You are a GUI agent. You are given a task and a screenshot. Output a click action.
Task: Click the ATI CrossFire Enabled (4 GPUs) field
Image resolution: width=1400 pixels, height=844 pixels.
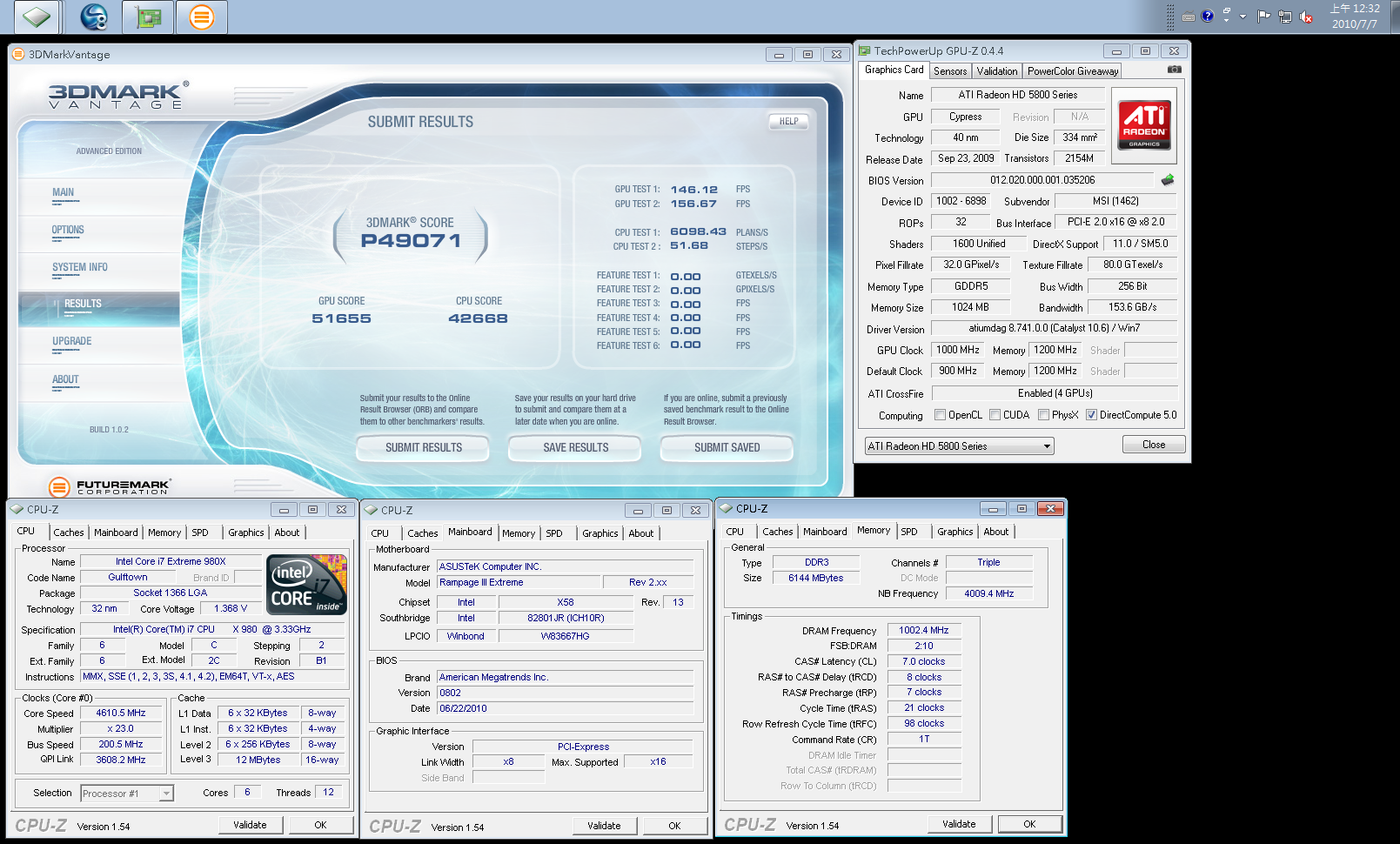pos(1055,393)
